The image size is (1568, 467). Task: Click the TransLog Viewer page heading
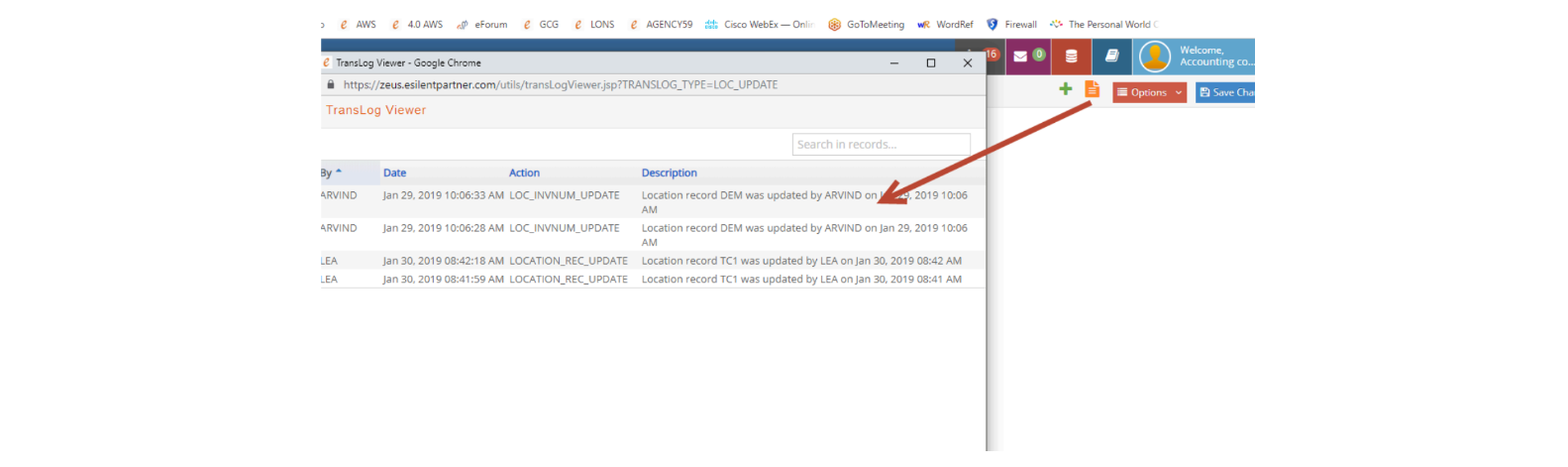[375, 110]
